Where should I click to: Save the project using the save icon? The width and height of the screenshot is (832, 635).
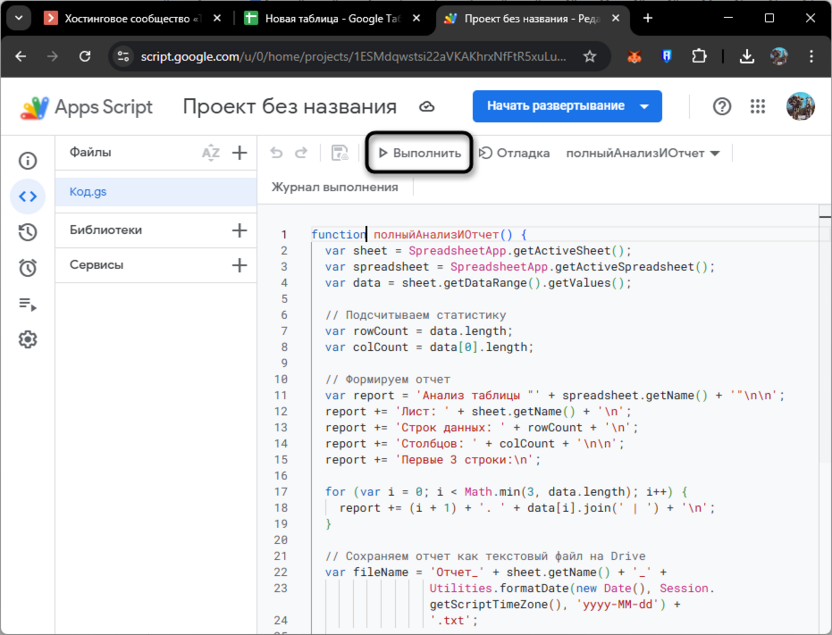[x=339, y=153]
